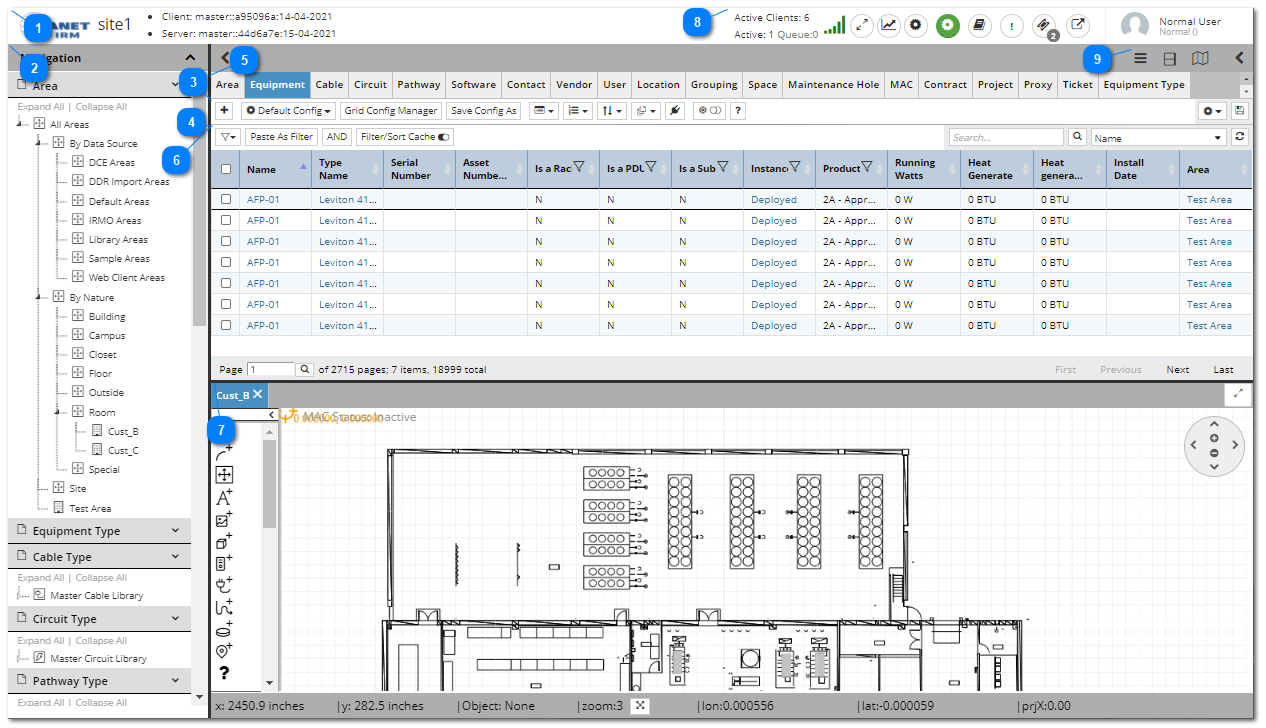
Task: Click Grid Config Manager button
Action: pyautogui.click(x=391, y=110)
